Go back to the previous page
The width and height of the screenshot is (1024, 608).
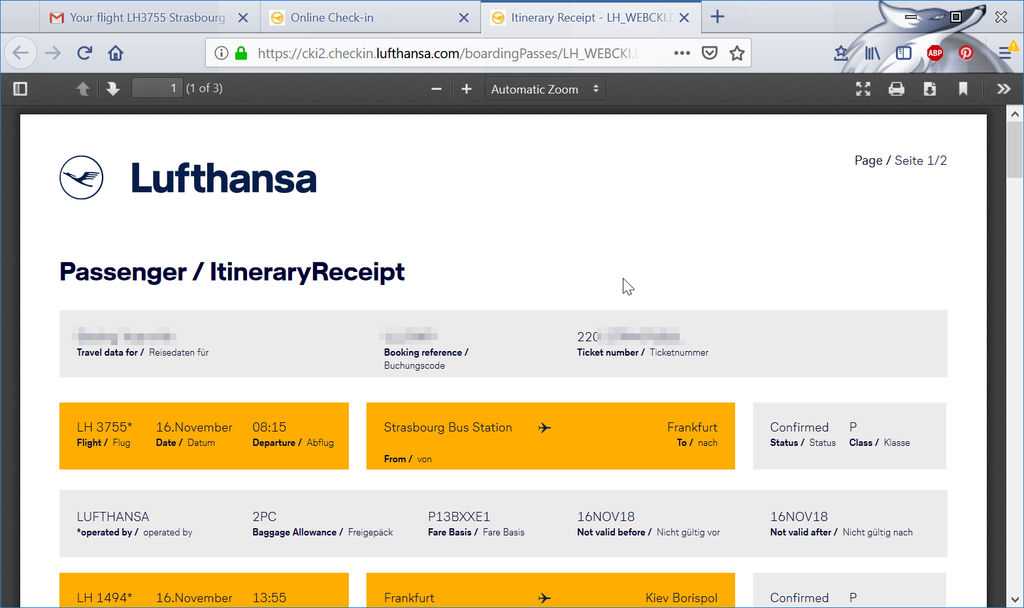[21, 53]
